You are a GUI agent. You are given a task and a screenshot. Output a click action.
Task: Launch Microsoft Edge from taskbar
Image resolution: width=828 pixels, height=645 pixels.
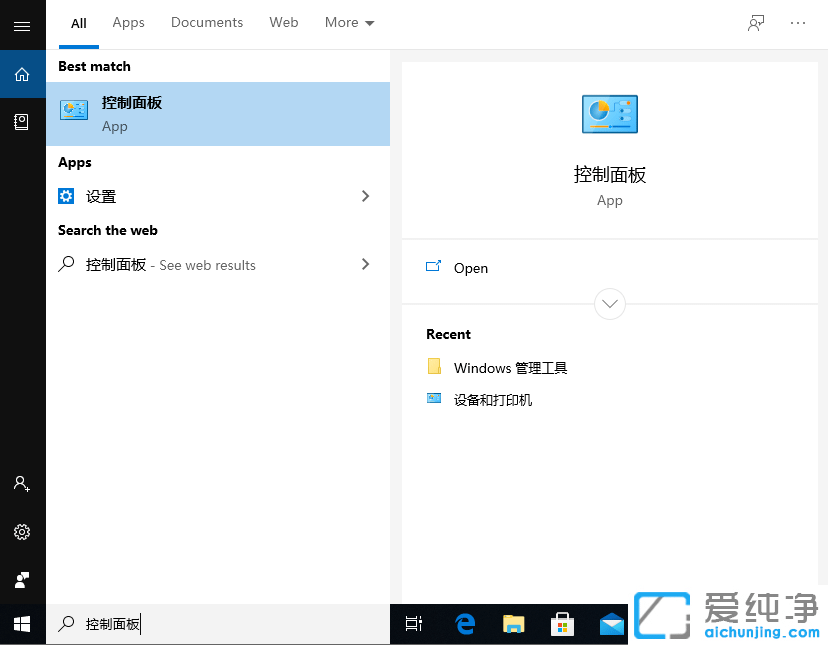click(x=464, y=623)
